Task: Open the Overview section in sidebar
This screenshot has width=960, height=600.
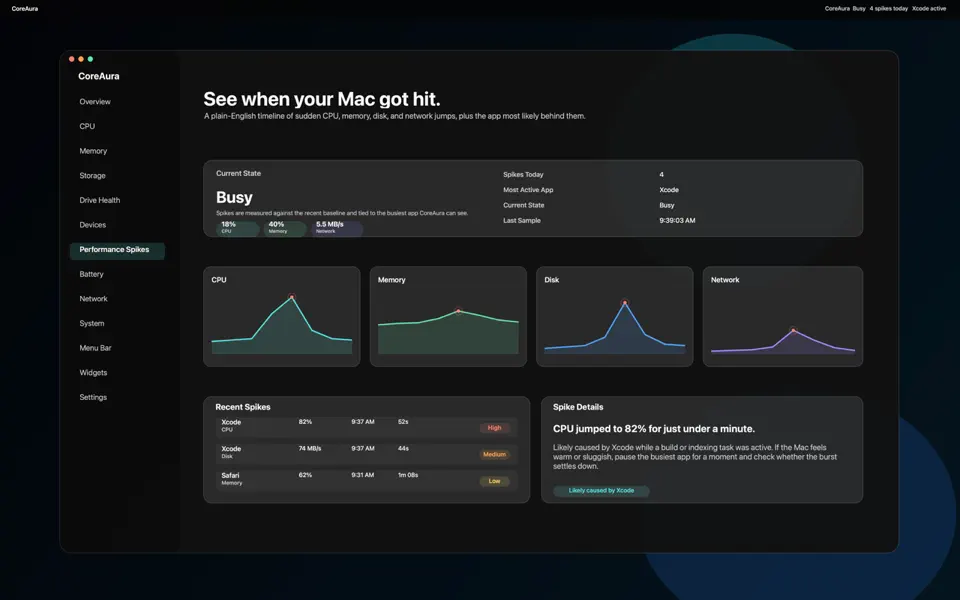Action: [x=95, y=102]
